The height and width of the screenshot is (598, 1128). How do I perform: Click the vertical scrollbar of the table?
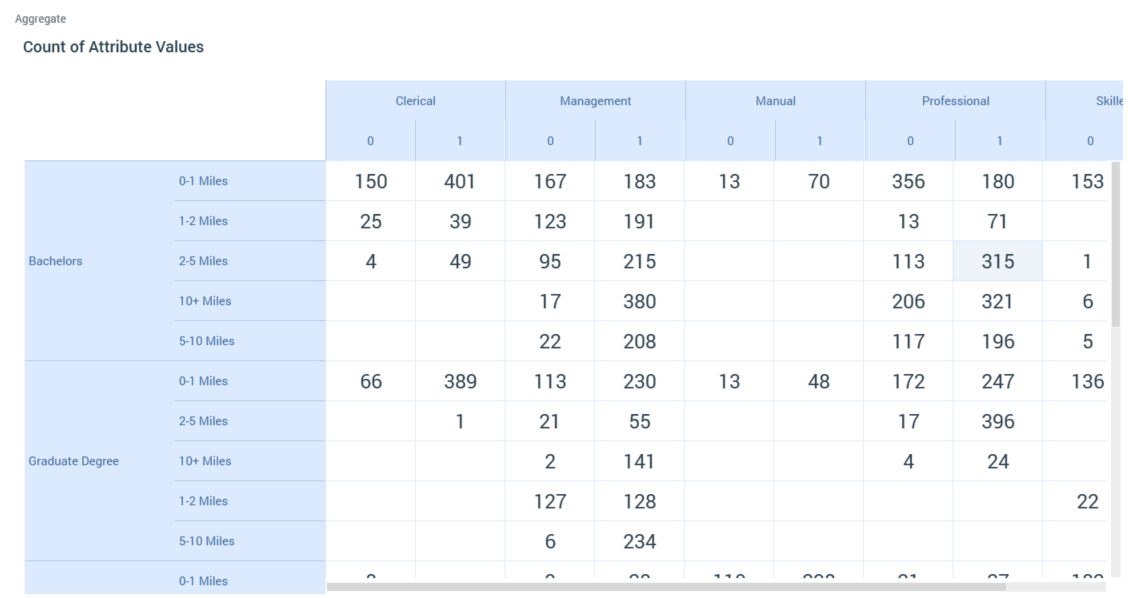[1116, 245]
